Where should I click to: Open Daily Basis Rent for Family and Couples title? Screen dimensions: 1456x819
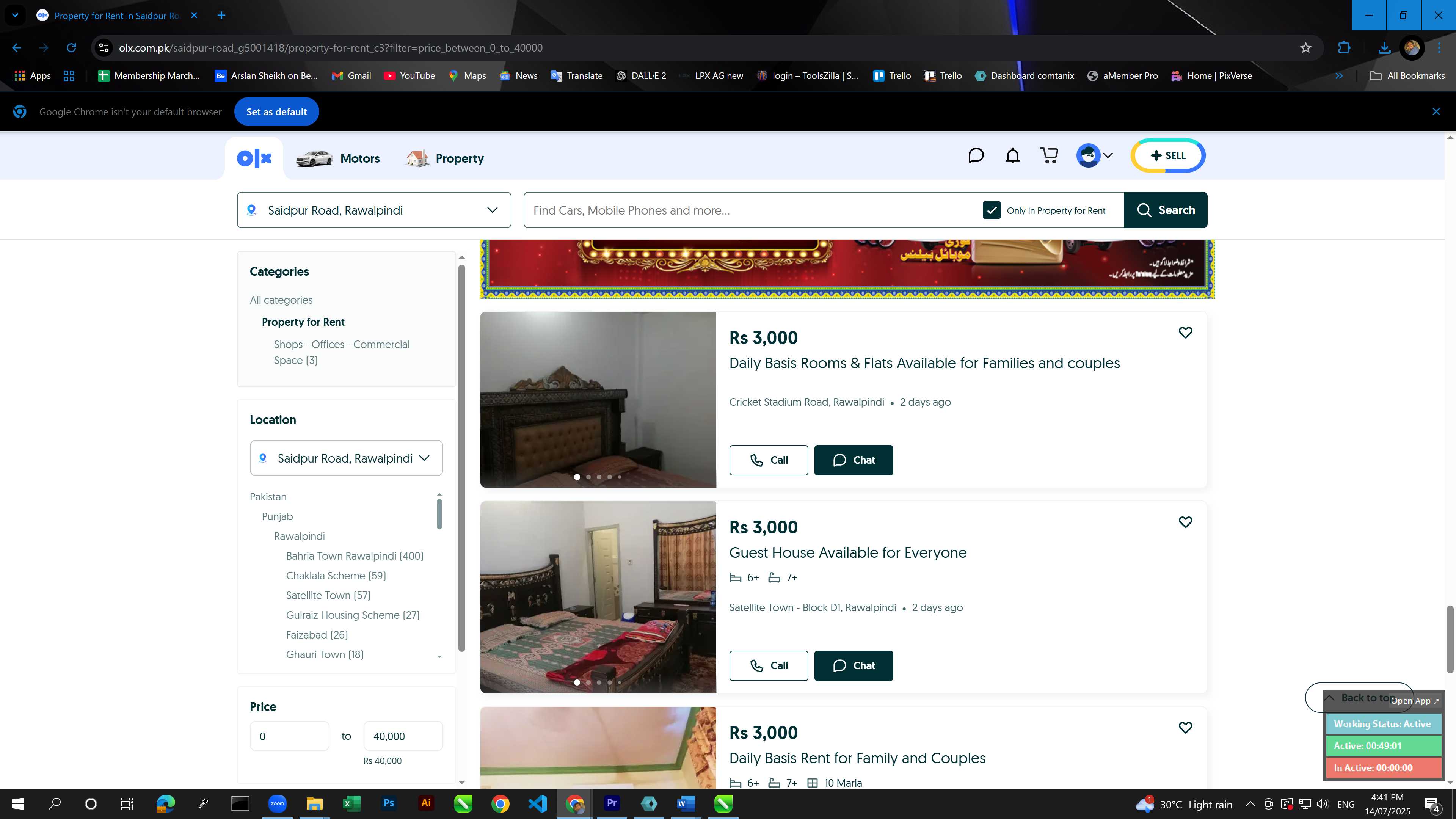[857, 758]
